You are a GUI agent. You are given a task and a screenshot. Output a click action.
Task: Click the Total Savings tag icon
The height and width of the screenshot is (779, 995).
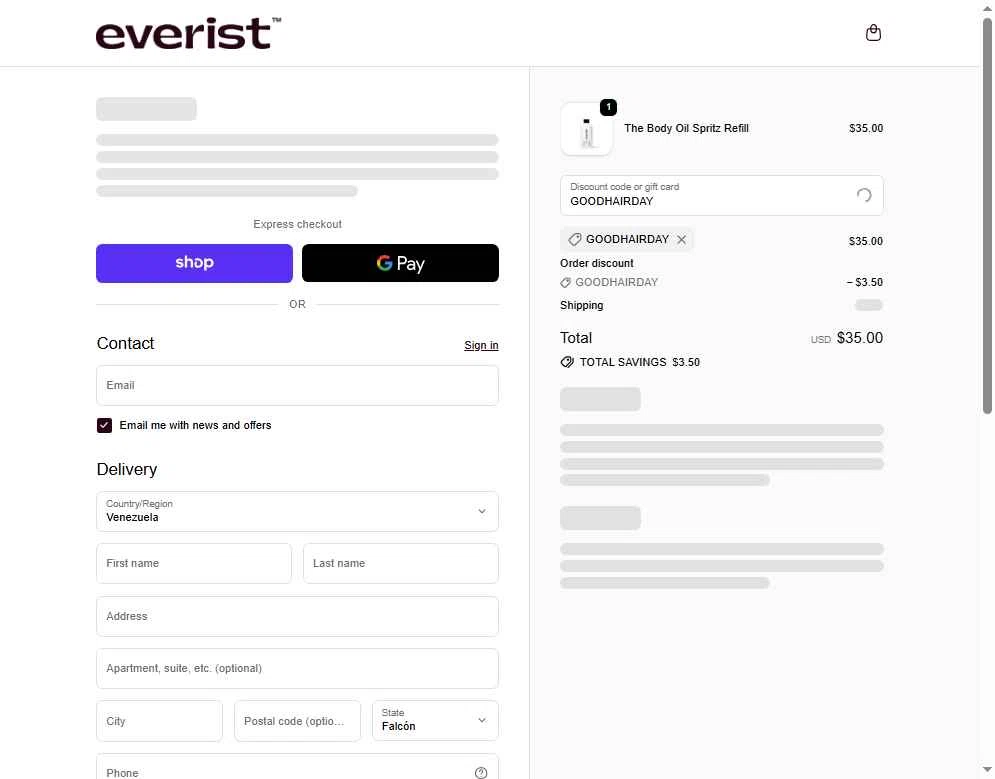click(x=567, y=362)
